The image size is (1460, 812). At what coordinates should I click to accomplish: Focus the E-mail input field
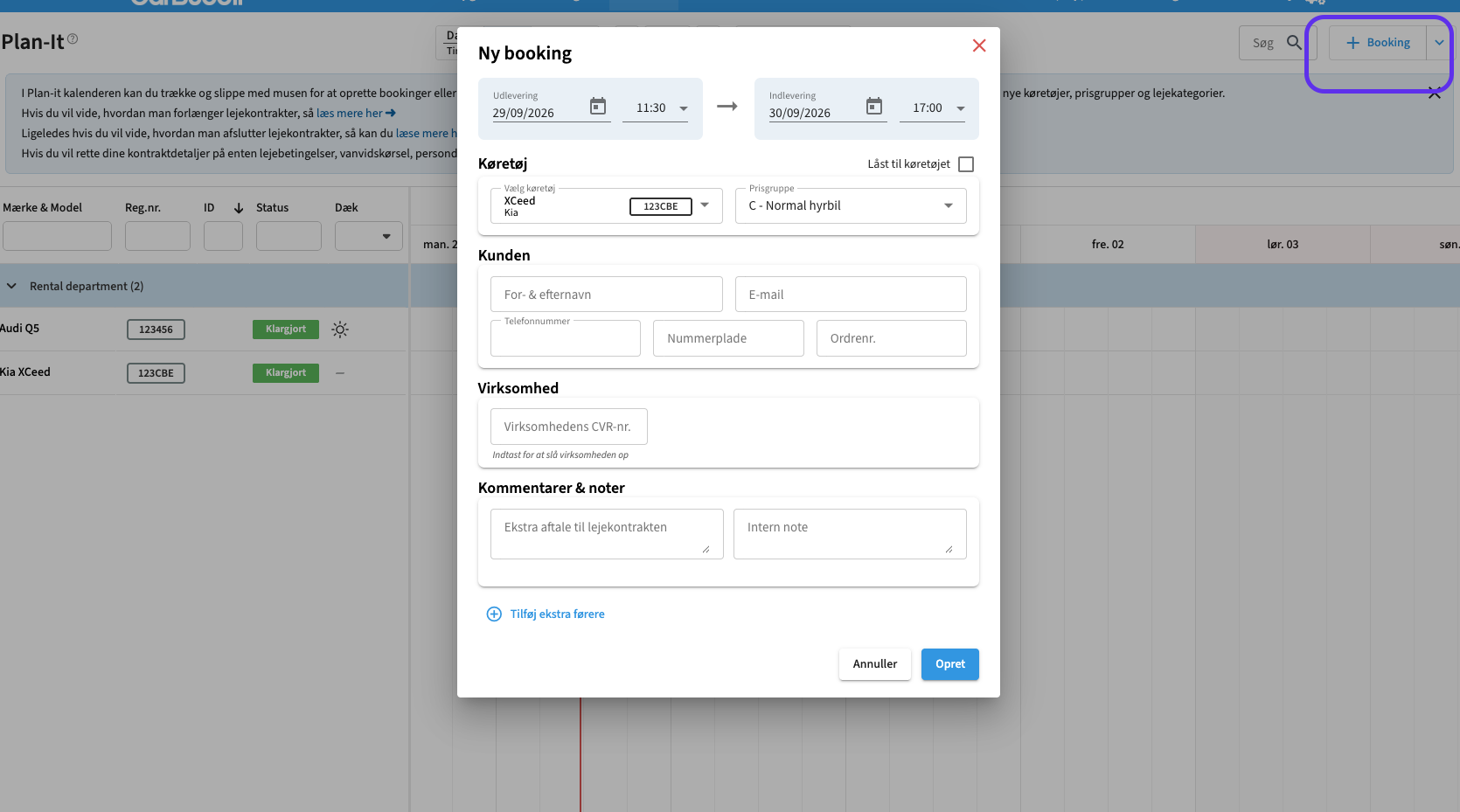[x=851, y=295]
